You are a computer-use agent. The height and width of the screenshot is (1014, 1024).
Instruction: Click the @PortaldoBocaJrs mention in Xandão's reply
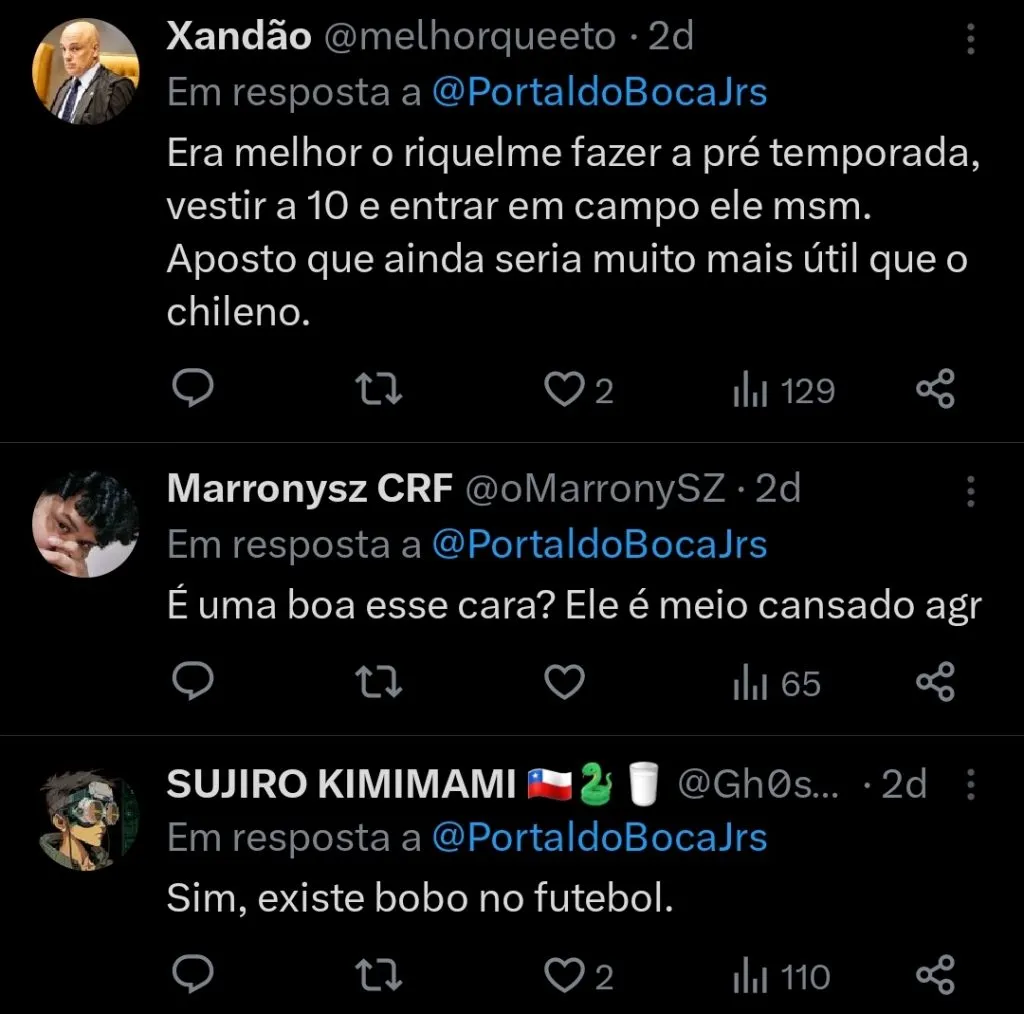pyautogui.click(x=601, y=92)
